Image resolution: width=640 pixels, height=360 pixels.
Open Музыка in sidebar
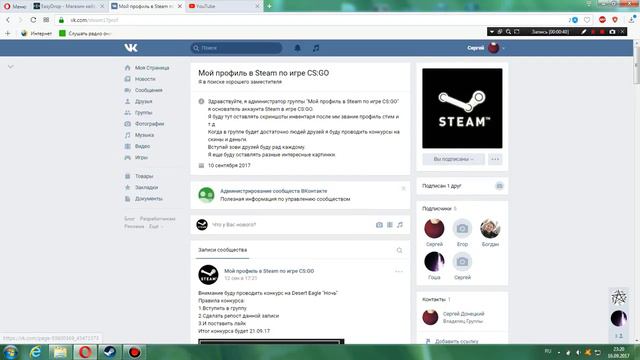(139, 135)
